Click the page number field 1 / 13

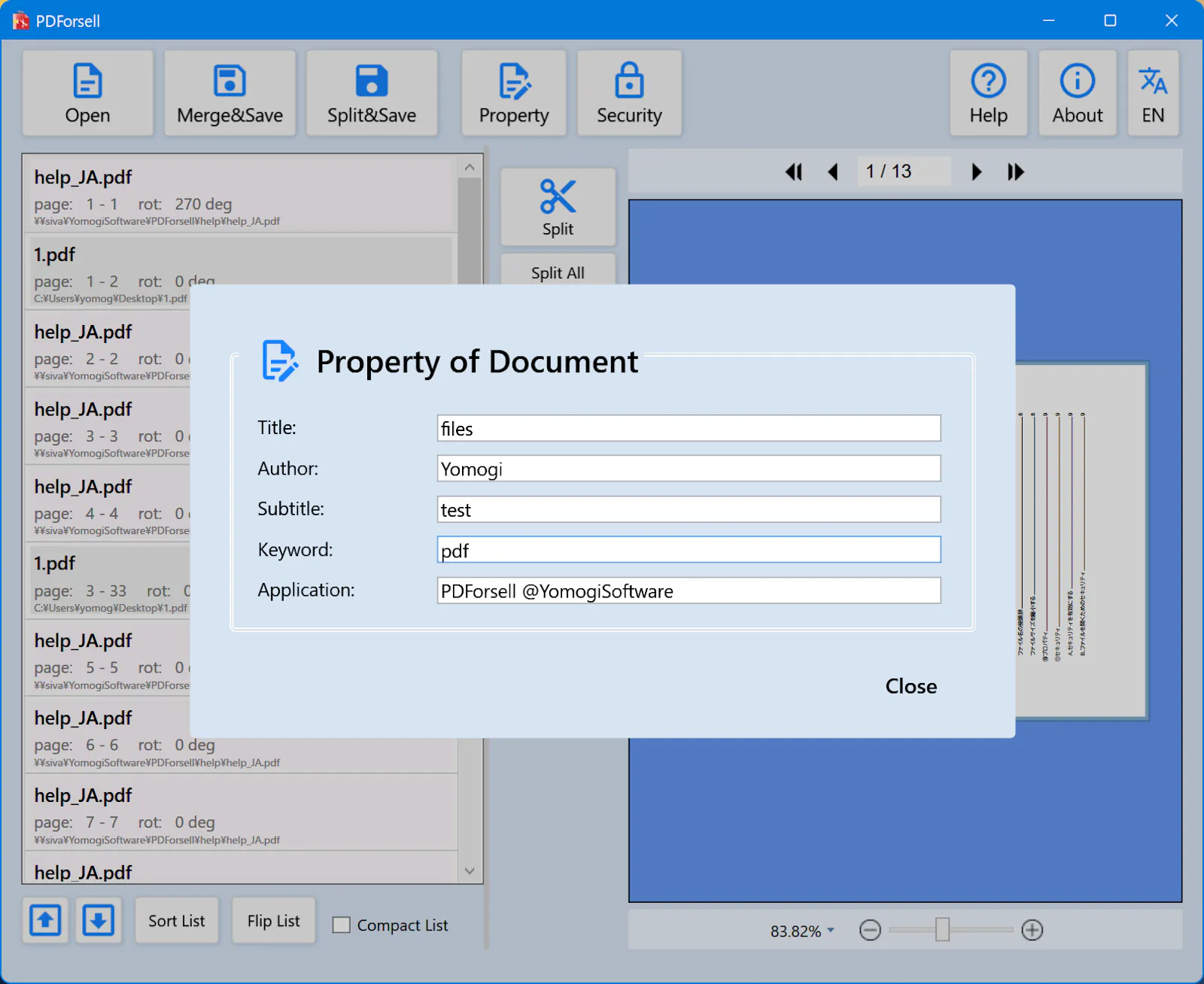pyautogui.click(x=904, y=172)
